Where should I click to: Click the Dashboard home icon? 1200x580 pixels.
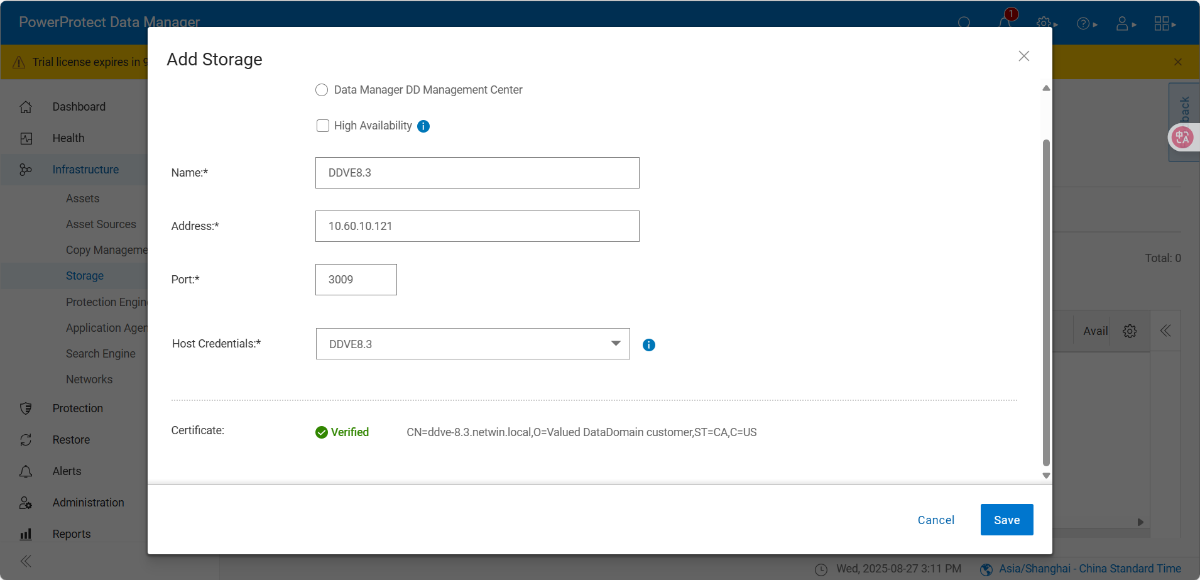26,107
